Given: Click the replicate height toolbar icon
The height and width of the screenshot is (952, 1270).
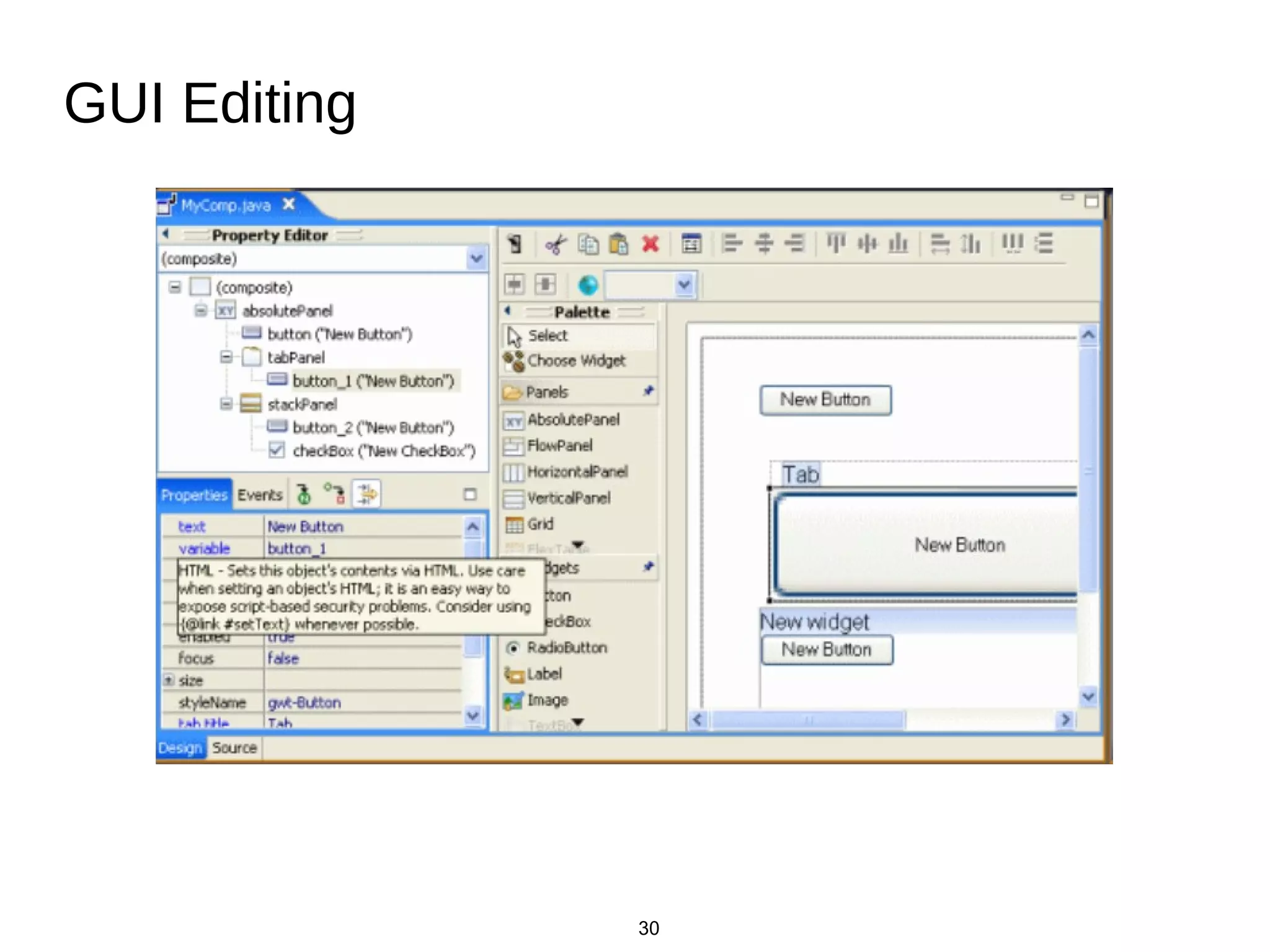Looking at the screenshot, I should tap(970, 243).
